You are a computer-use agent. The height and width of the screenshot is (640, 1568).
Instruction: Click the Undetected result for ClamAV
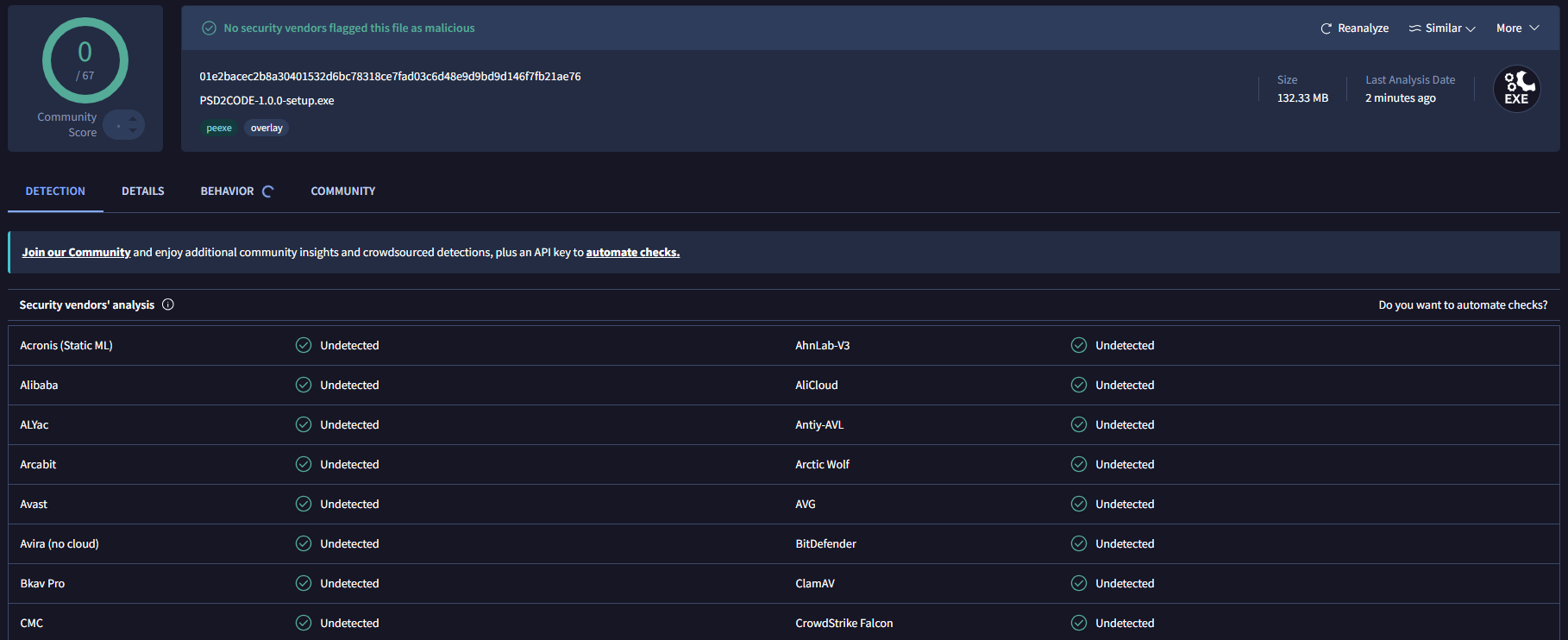tap(1125, 583)
